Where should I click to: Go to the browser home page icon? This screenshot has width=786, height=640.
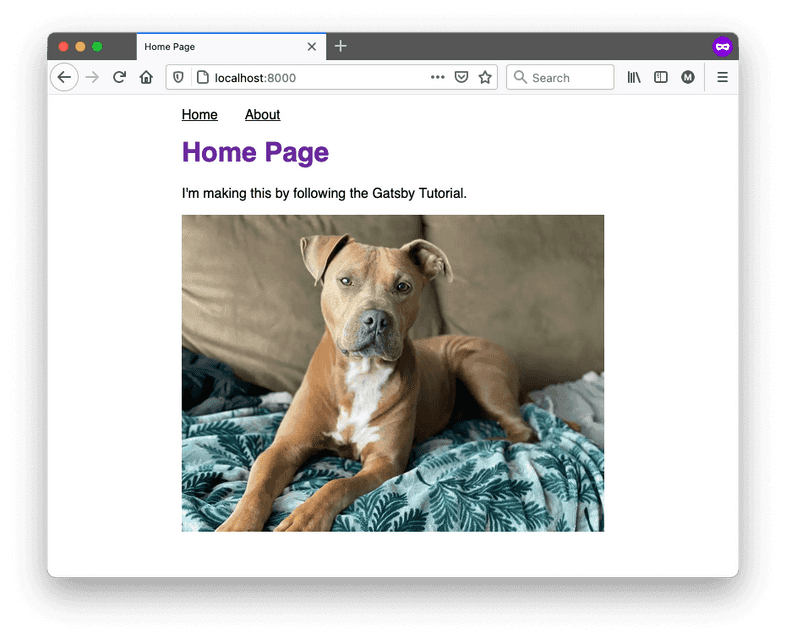pos(146,77)
